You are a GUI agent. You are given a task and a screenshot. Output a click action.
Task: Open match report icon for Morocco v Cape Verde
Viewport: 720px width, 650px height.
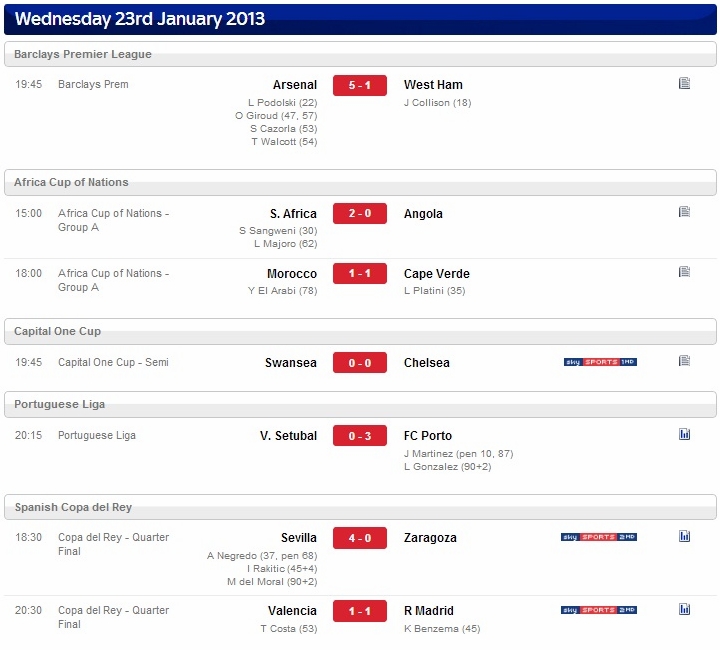(684, 272)
